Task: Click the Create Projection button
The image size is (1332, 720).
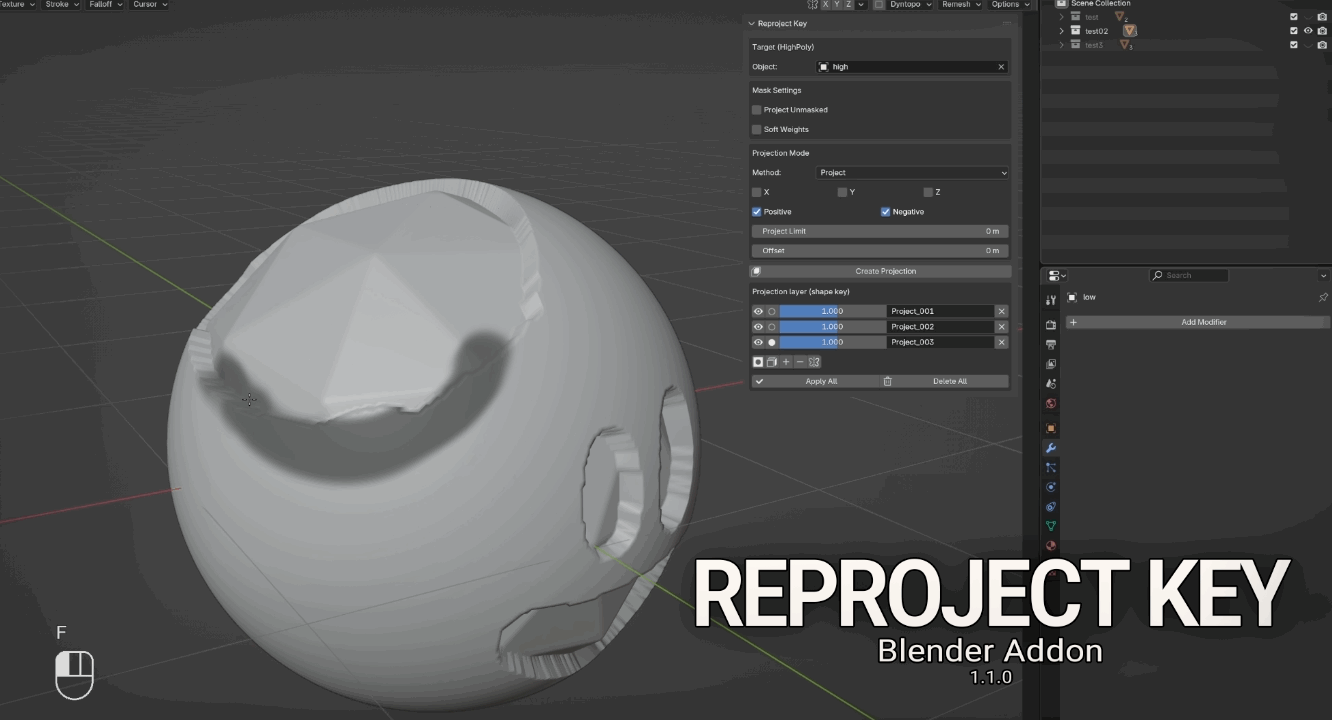Action: tap(879, 271)
